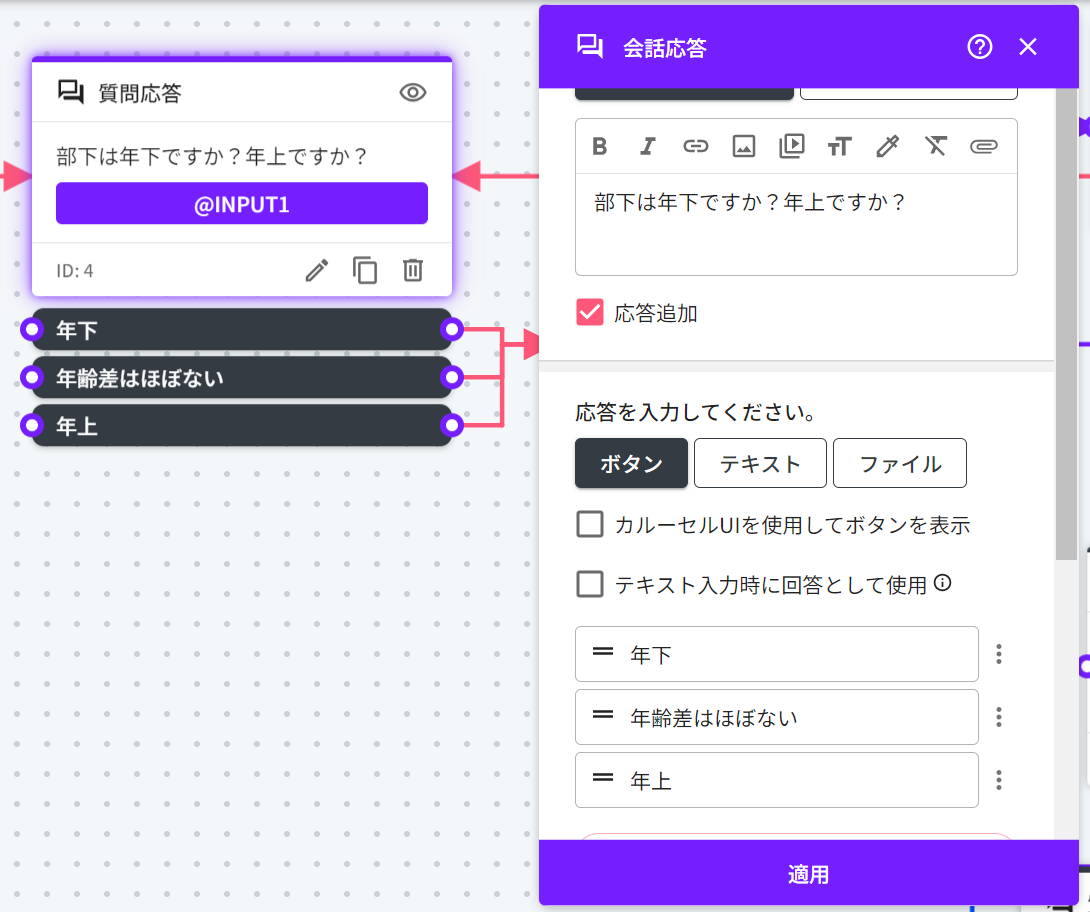The image size is (1090, 912).
Task: Check テキスト入力時に回答として使用 option
Action: pyautogui.click(x=590, y=585)
